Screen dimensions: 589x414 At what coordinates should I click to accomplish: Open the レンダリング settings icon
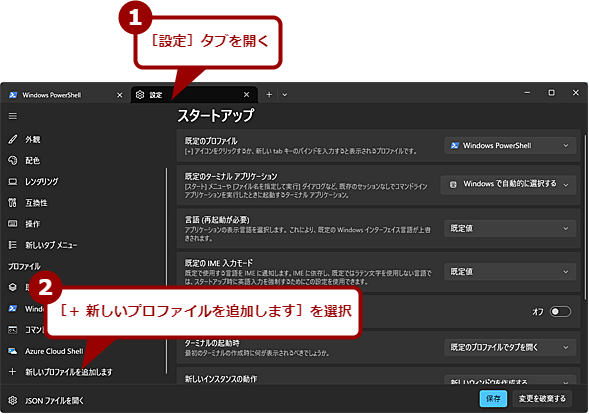pos(13,182)
